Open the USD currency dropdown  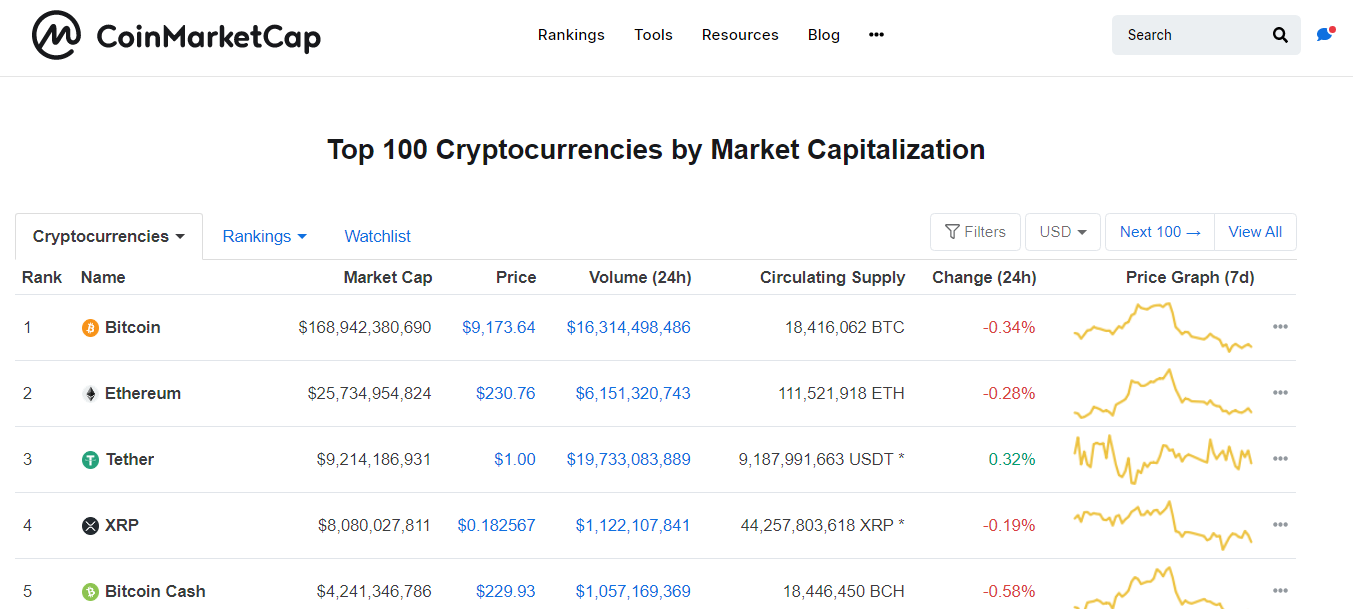click(x=1062, y=231)
